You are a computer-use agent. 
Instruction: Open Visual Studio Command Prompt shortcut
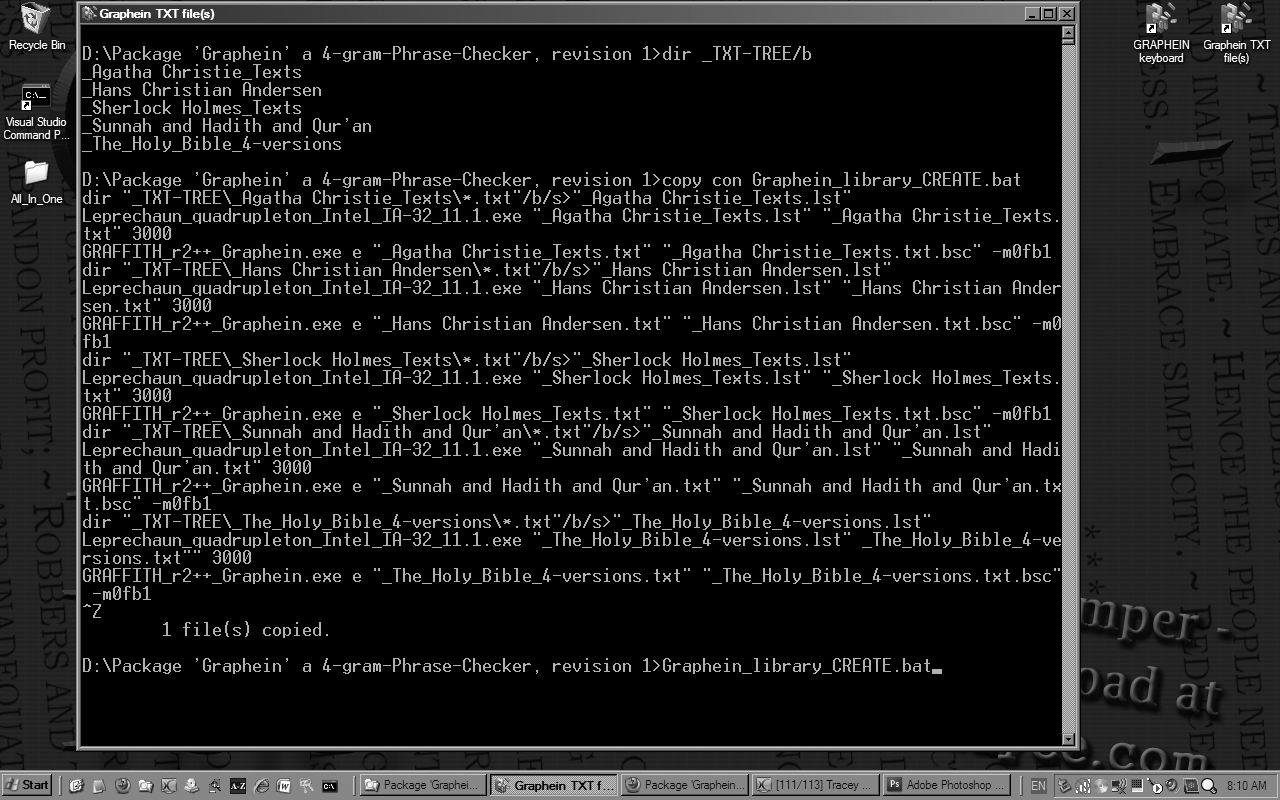click(x=36, y=113)
